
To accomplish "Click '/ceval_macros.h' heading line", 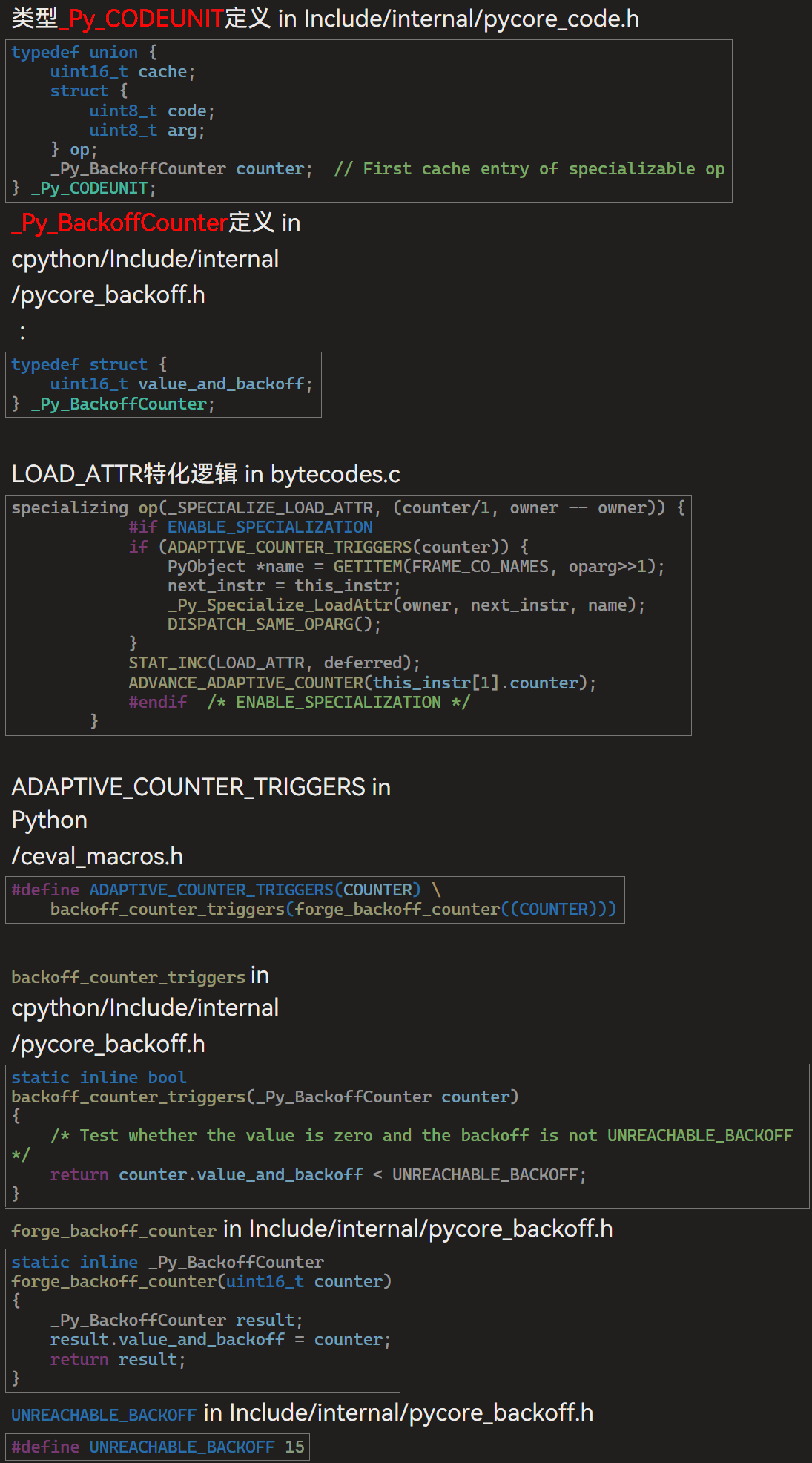I will 97,856.
